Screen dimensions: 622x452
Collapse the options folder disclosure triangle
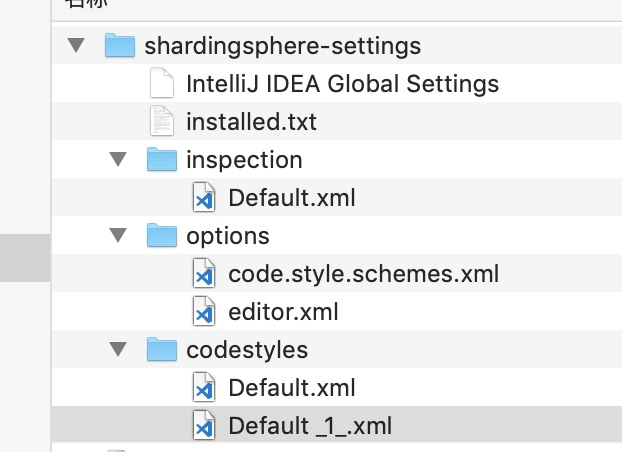tap(118, 235)
